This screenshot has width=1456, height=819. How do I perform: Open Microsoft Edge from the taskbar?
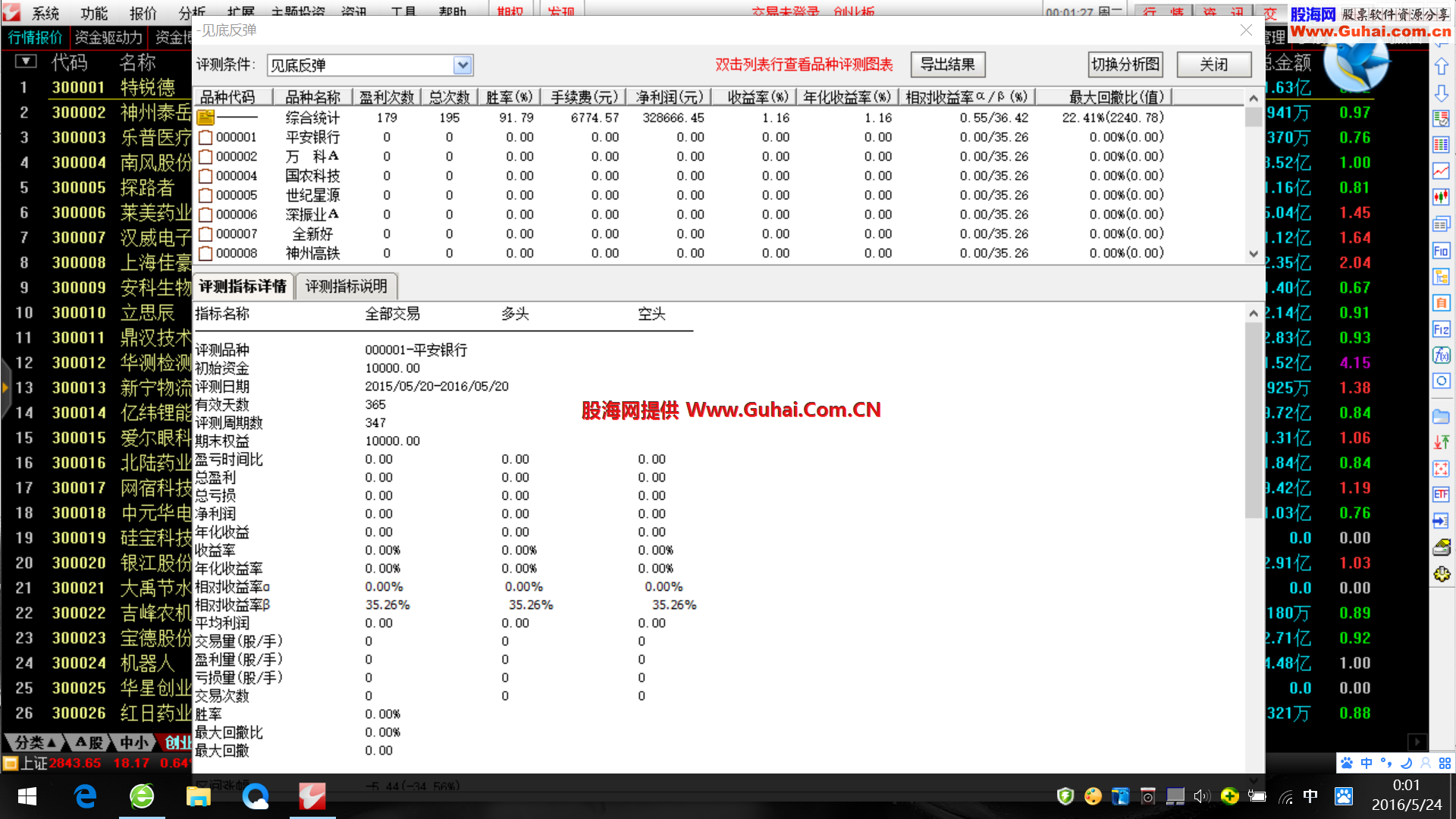(85, 796)
